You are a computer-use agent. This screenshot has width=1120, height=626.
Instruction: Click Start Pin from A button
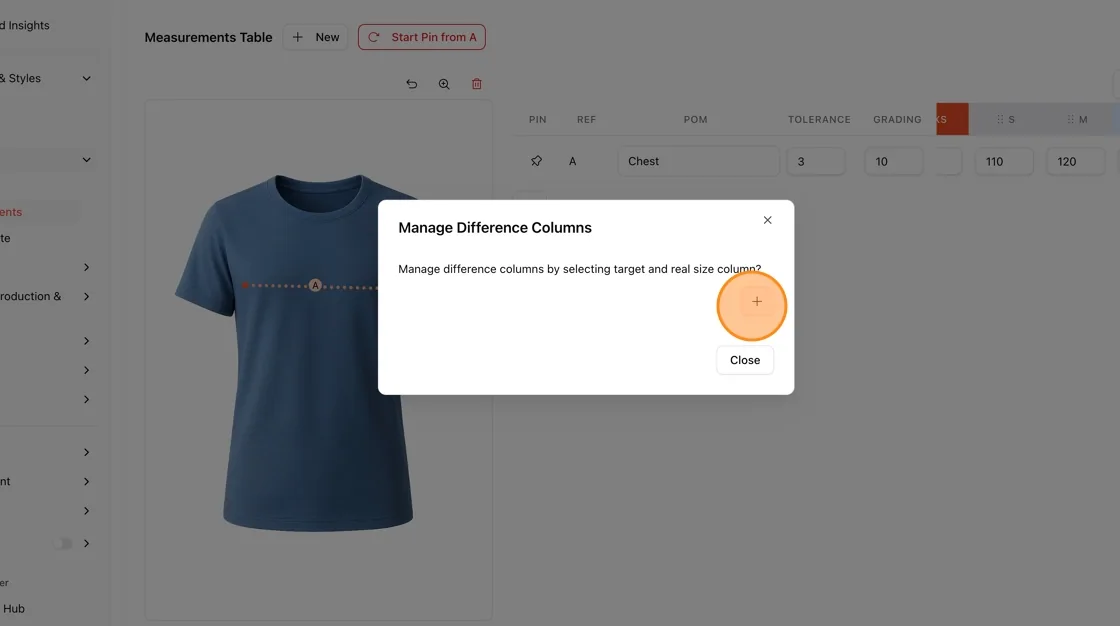[421, 37]
